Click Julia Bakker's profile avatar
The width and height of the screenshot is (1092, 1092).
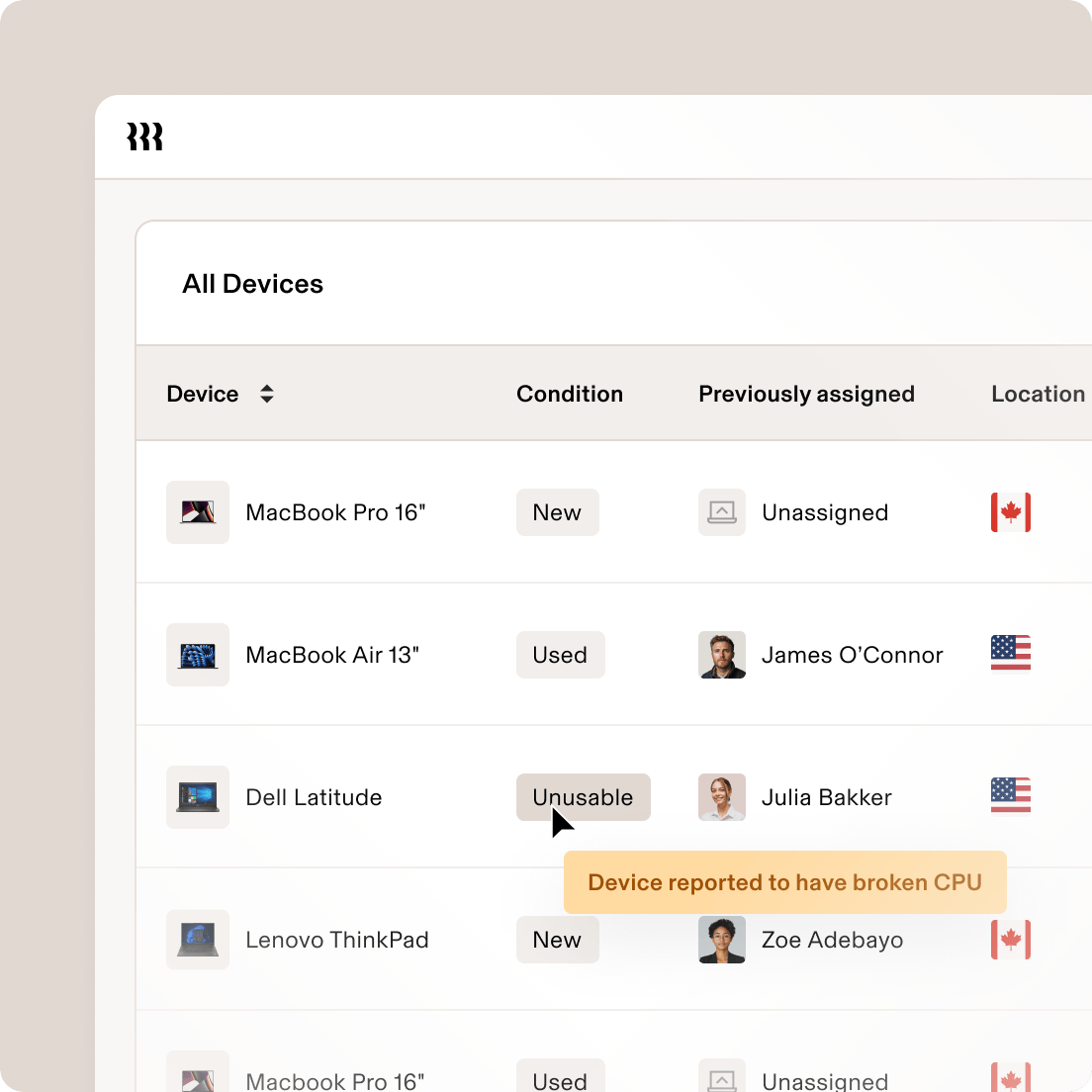coord(722,797)
